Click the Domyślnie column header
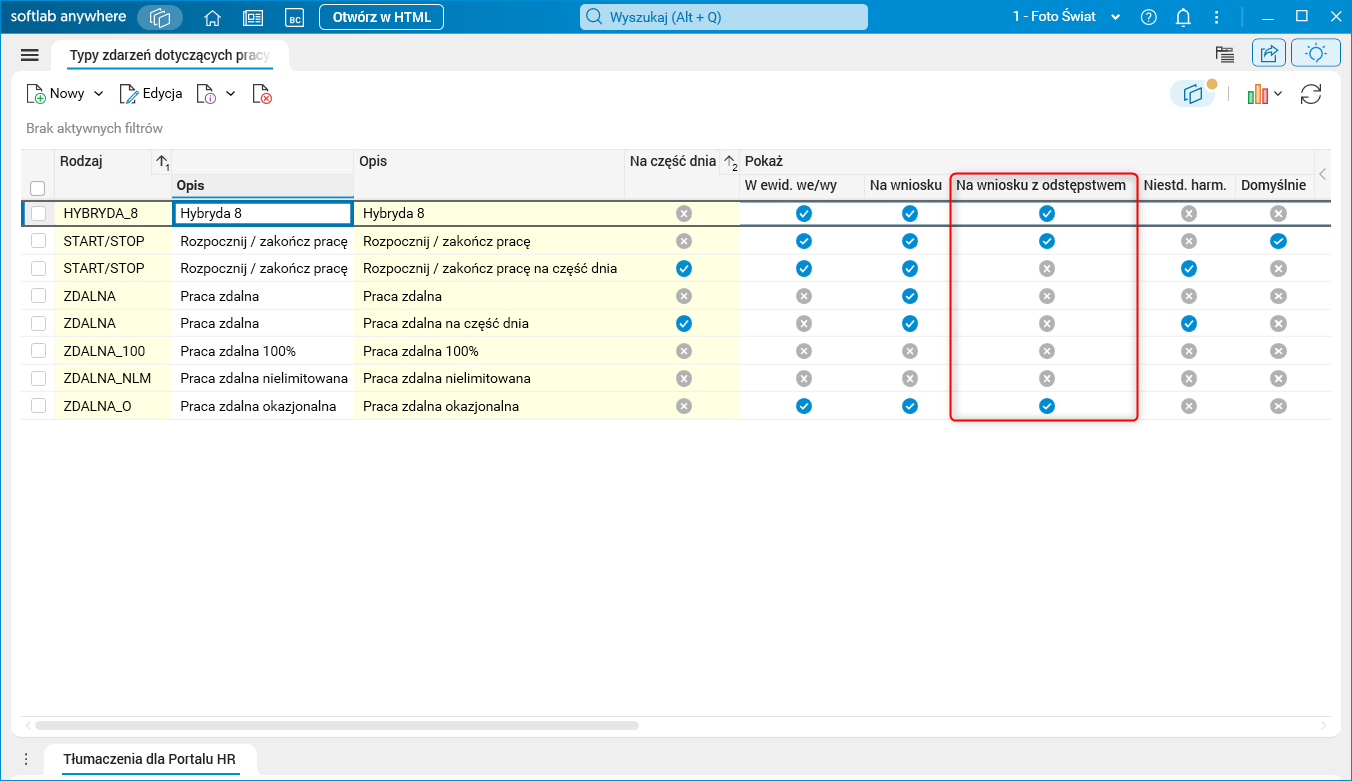The width and height of the screenshot is (1352, 781). click(1273, 185)
